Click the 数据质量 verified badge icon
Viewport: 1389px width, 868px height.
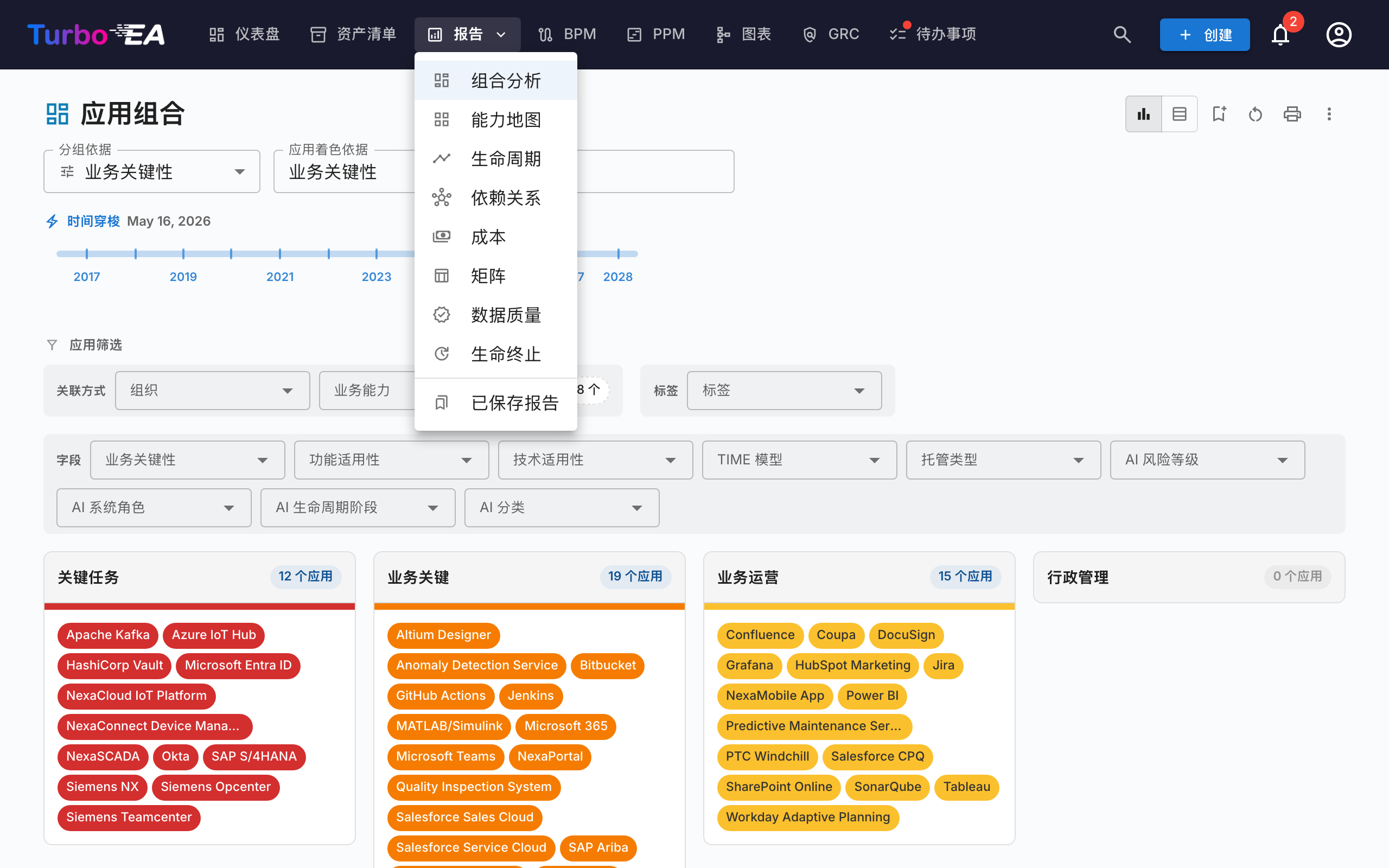[441, 315]
